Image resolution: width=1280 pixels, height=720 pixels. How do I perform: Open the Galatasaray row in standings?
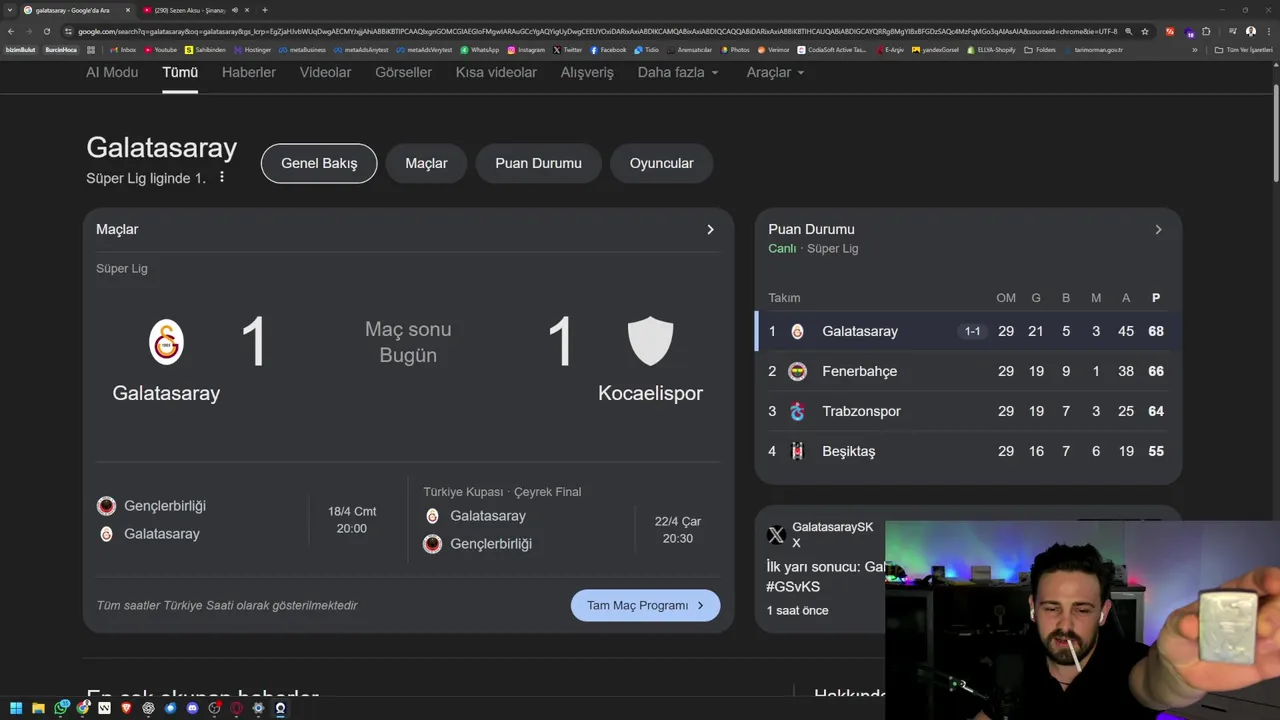968,331
